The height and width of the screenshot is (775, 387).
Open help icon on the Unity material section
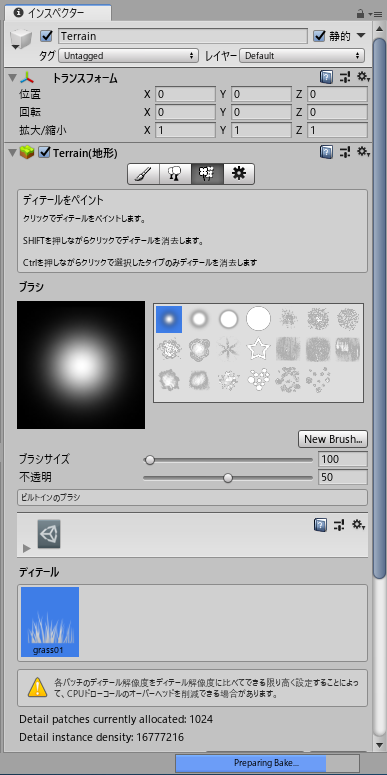[x=320, y=524]
